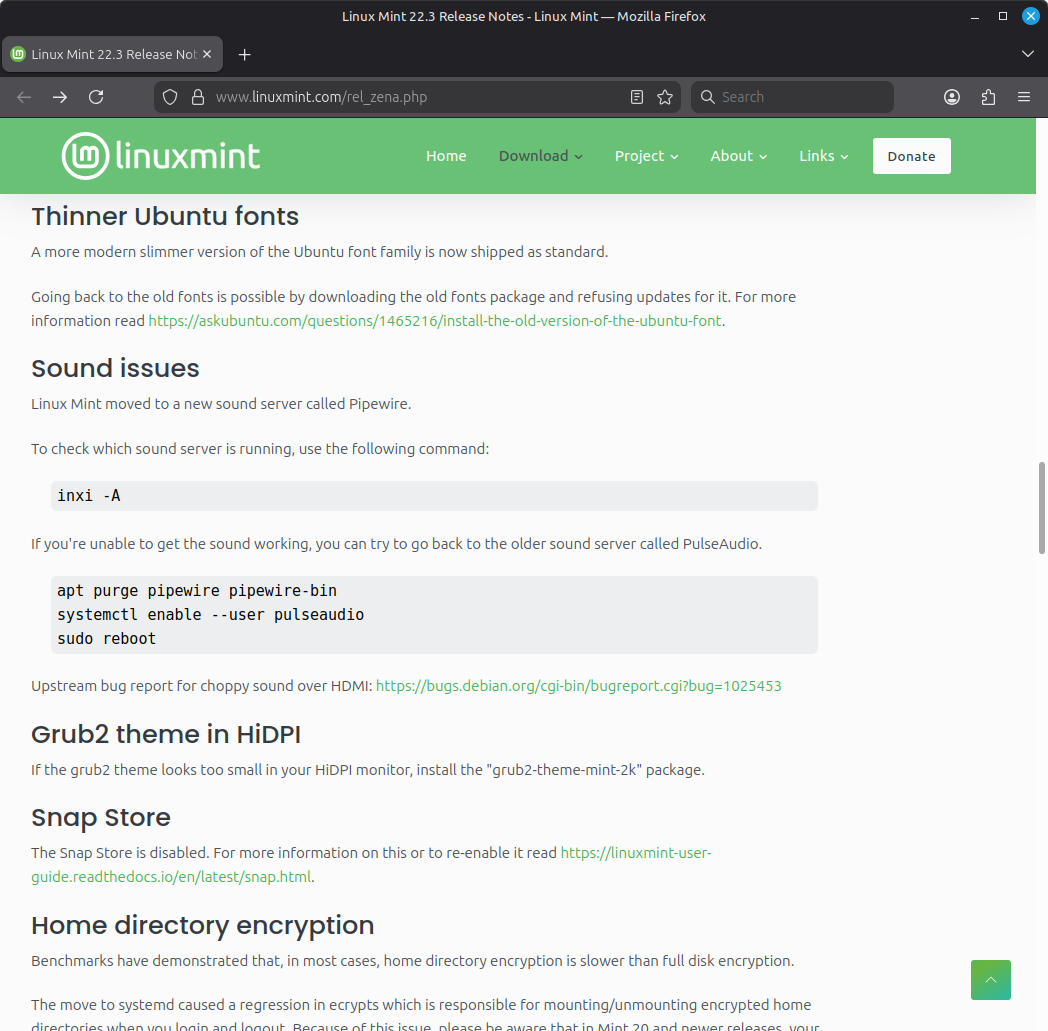Open the tracking protection shield icon
Screen dimensions: 1048x1031
[170, 97]
